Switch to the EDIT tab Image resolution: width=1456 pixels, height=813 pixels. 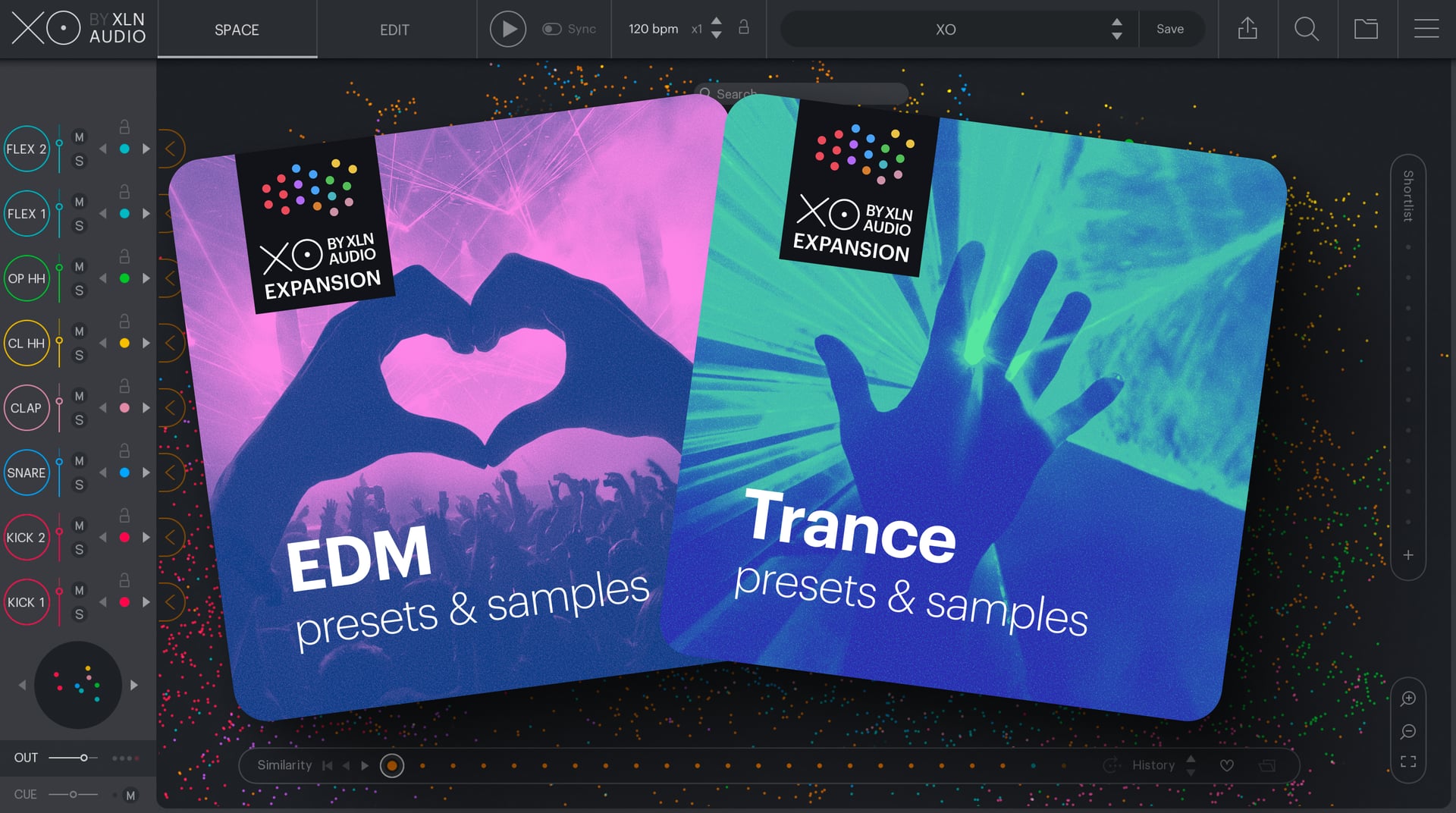394,30
